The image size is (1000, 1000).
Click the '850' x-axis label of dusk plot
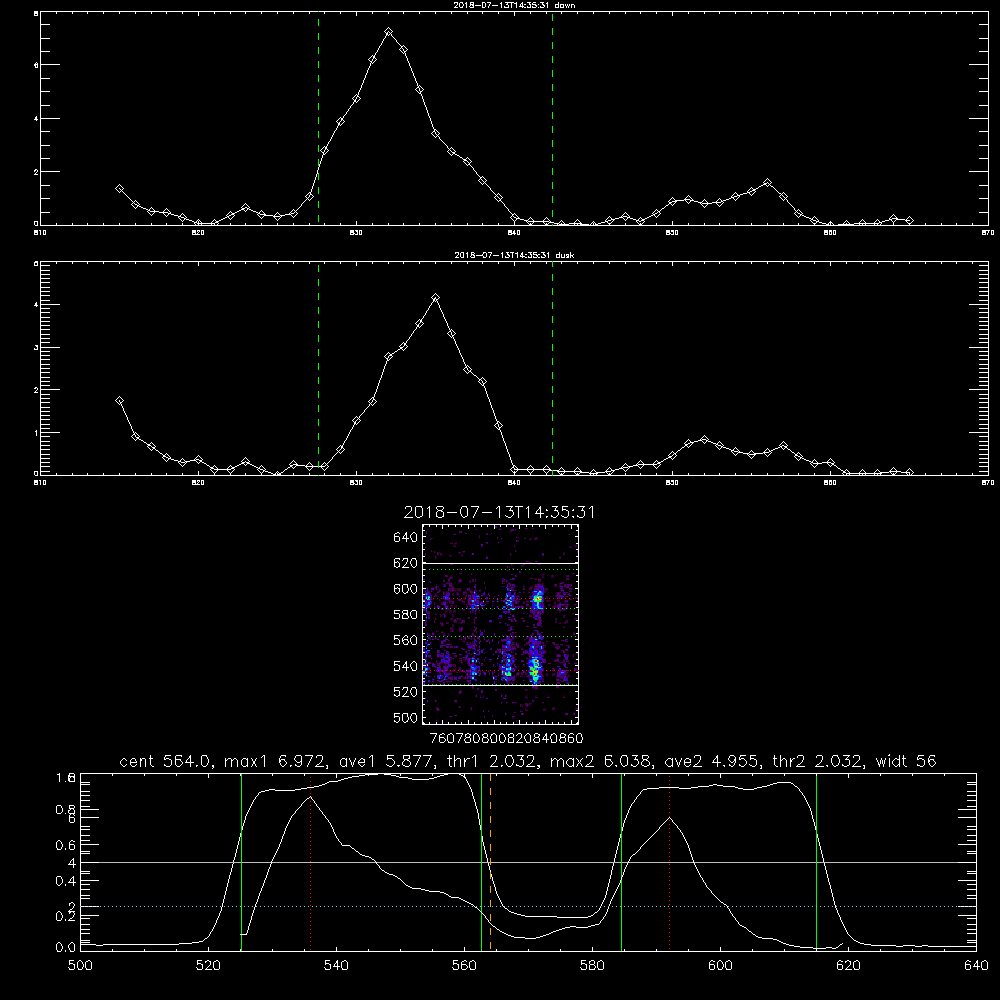[x=672, y=483]
